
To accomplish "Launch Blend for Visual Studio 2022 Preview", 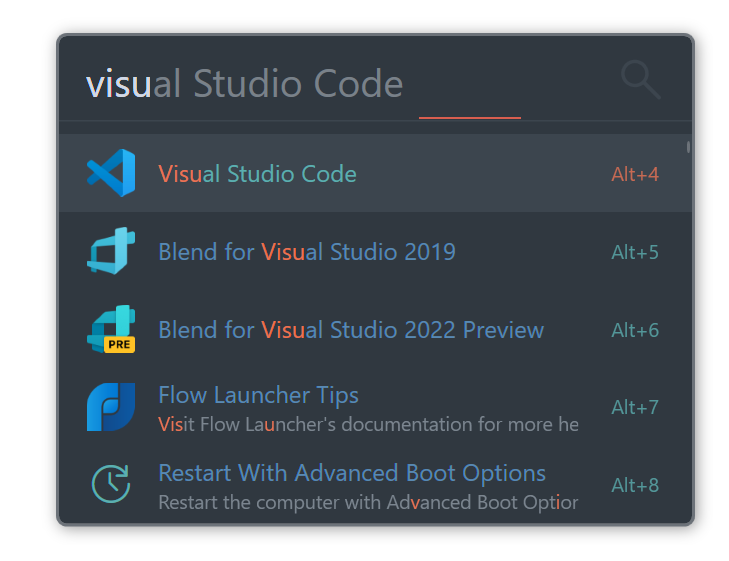I will (375, 330).
